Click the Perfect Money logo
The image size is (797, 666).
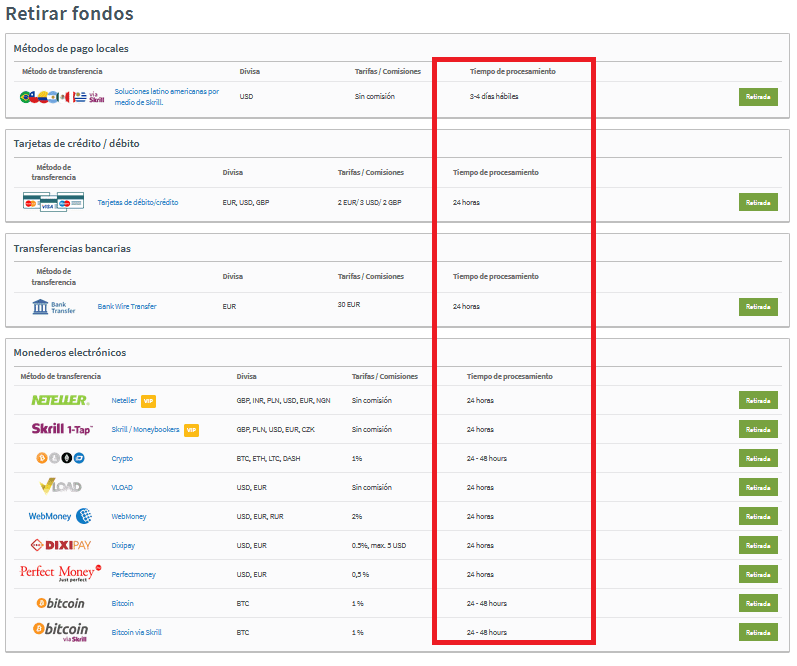[60, 573]
